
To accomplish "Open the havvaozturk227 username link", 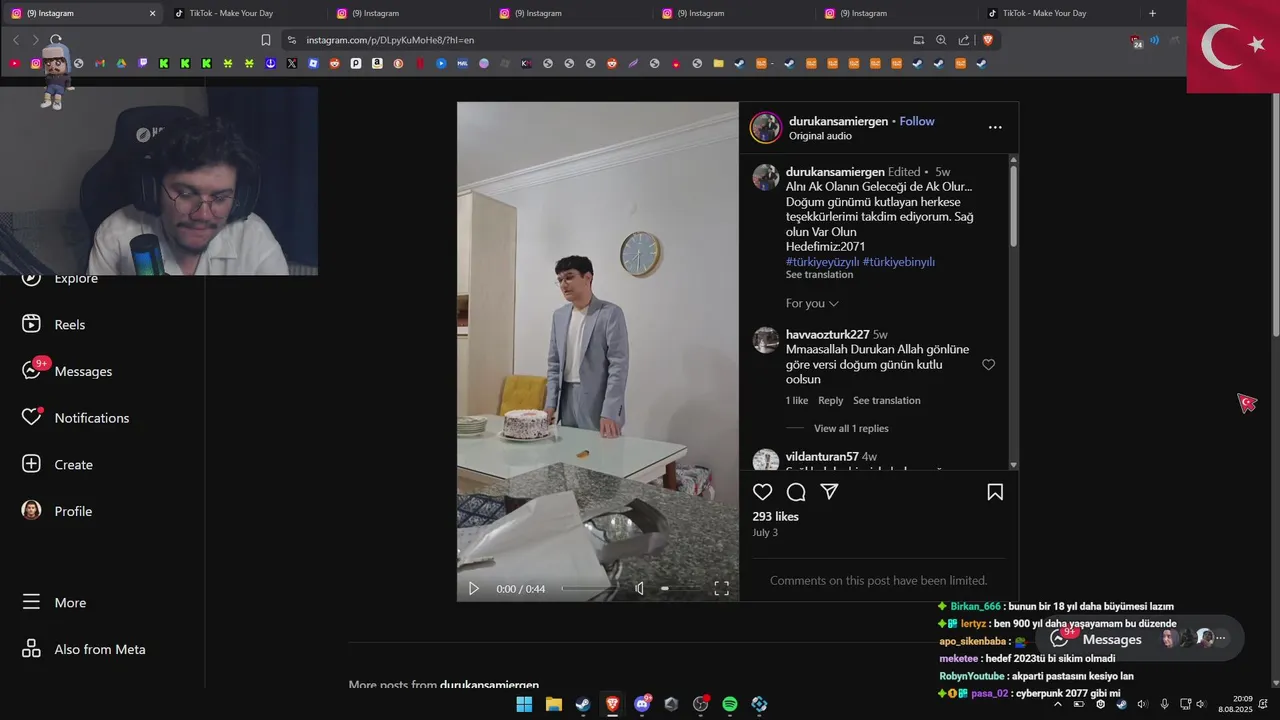I will [x=827, y=334].
